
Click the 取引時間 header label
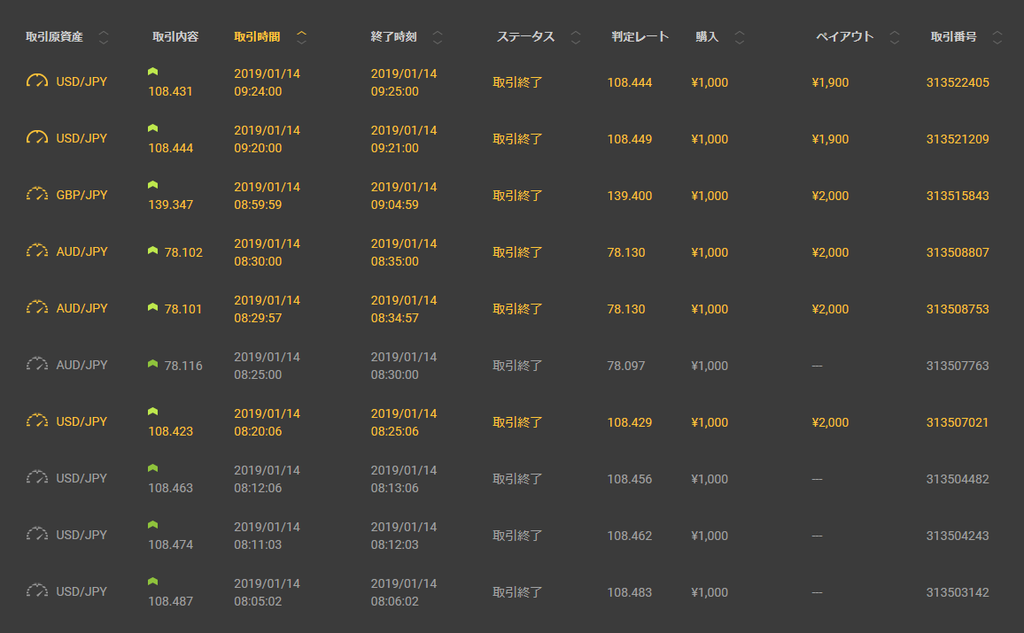pyautogui.click(x=257, y=37)
